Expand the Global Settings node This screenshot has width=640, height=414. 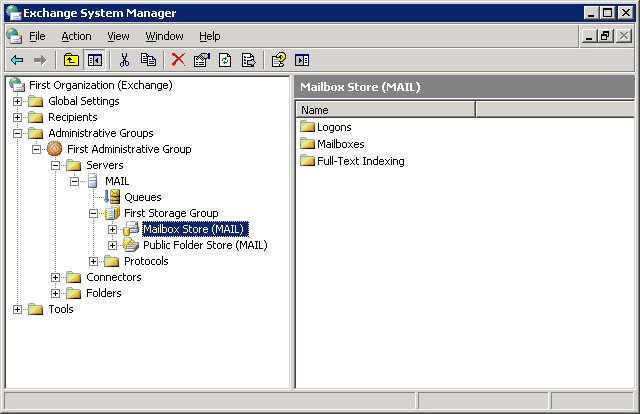(17, 101)
